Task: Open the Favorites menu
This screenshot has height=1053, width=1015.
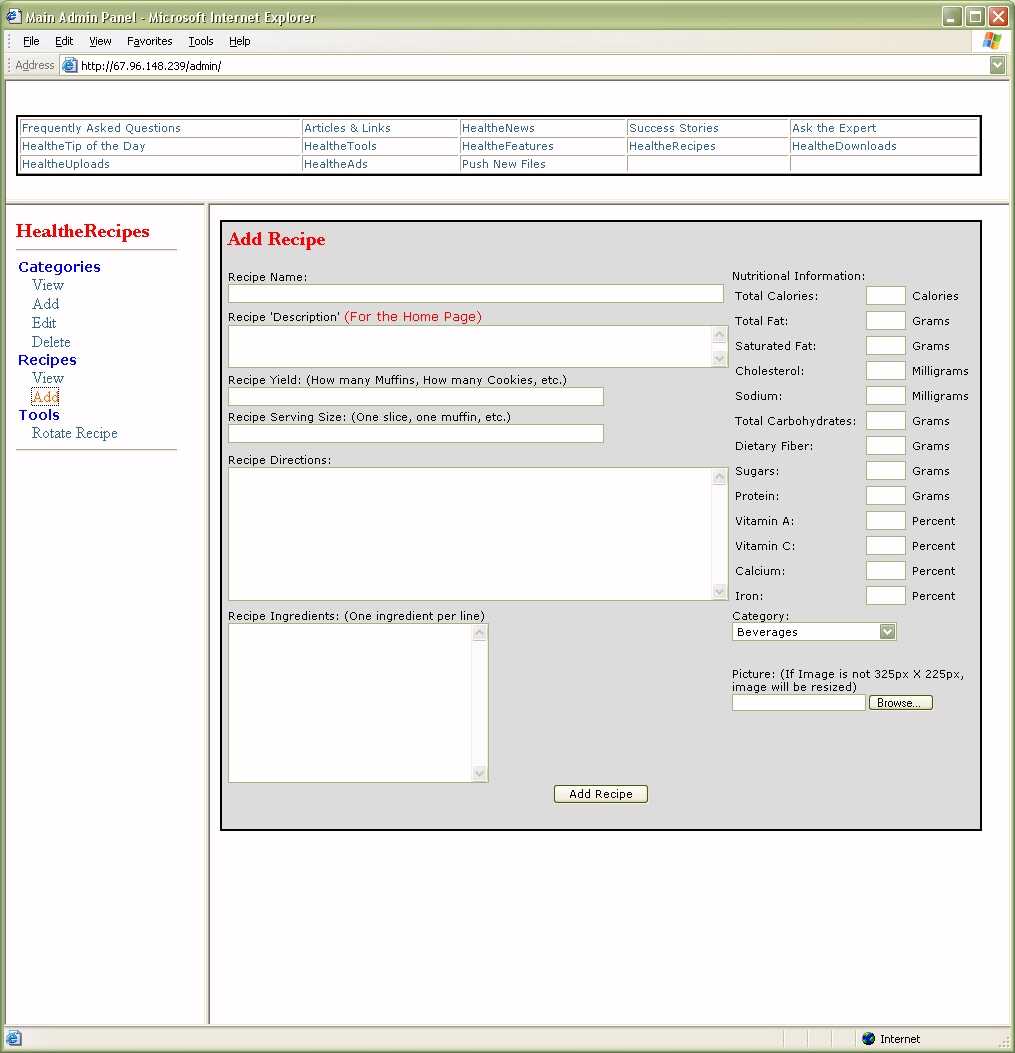Action: pos(149,41)
